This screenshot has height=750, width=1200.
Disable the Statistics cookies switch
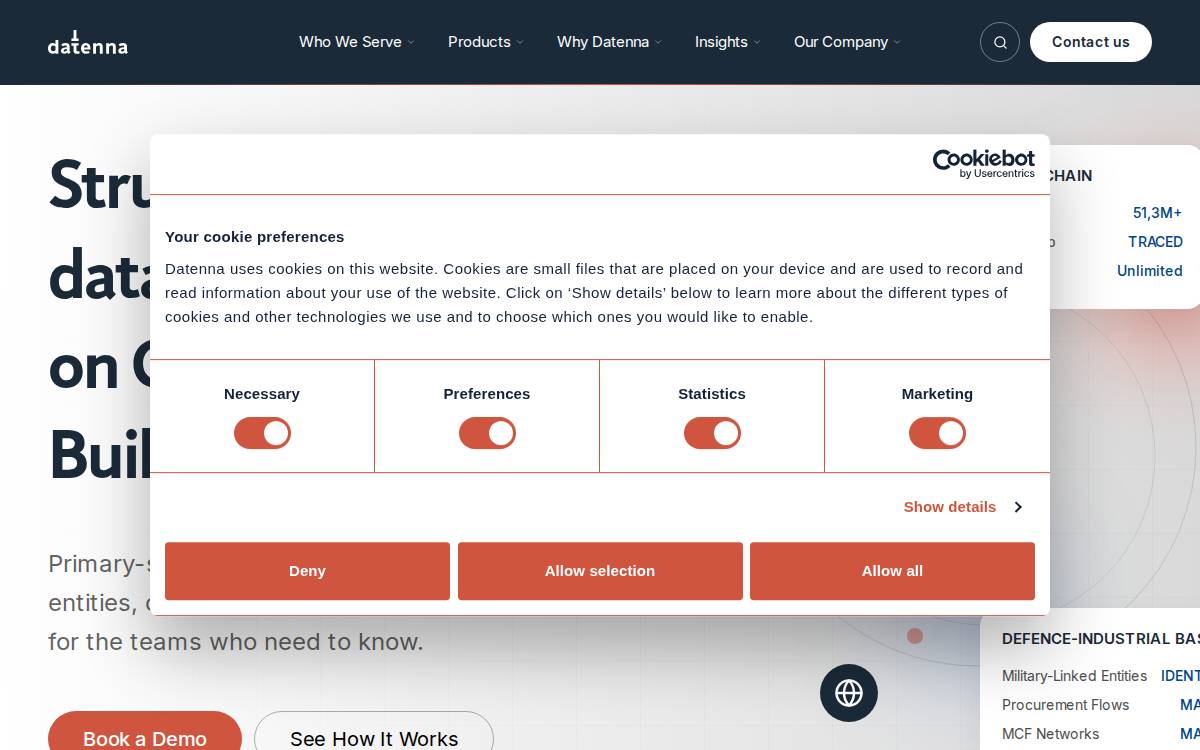coord(712,433)
